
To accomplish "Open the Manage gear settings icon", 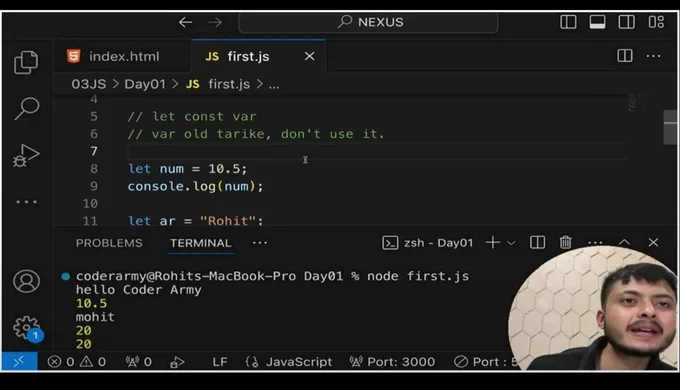I will pos(26,328).
